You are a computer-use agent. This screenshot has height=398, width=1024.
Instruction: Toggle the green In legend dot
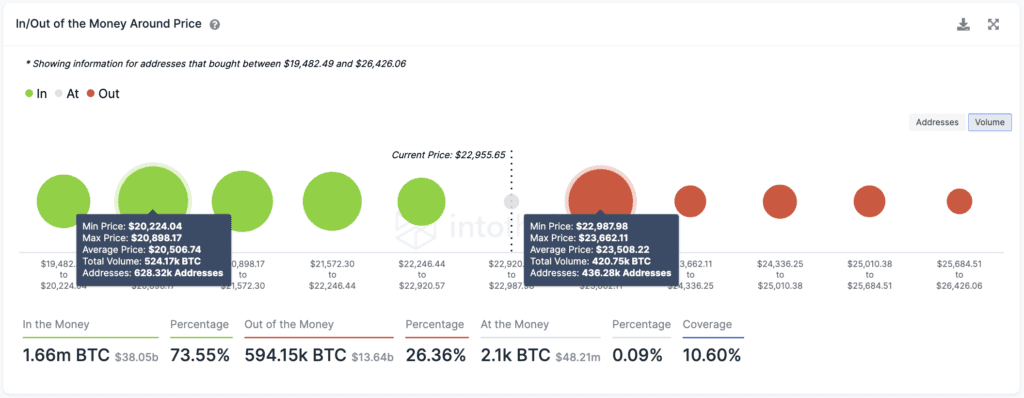coord(29,93)
